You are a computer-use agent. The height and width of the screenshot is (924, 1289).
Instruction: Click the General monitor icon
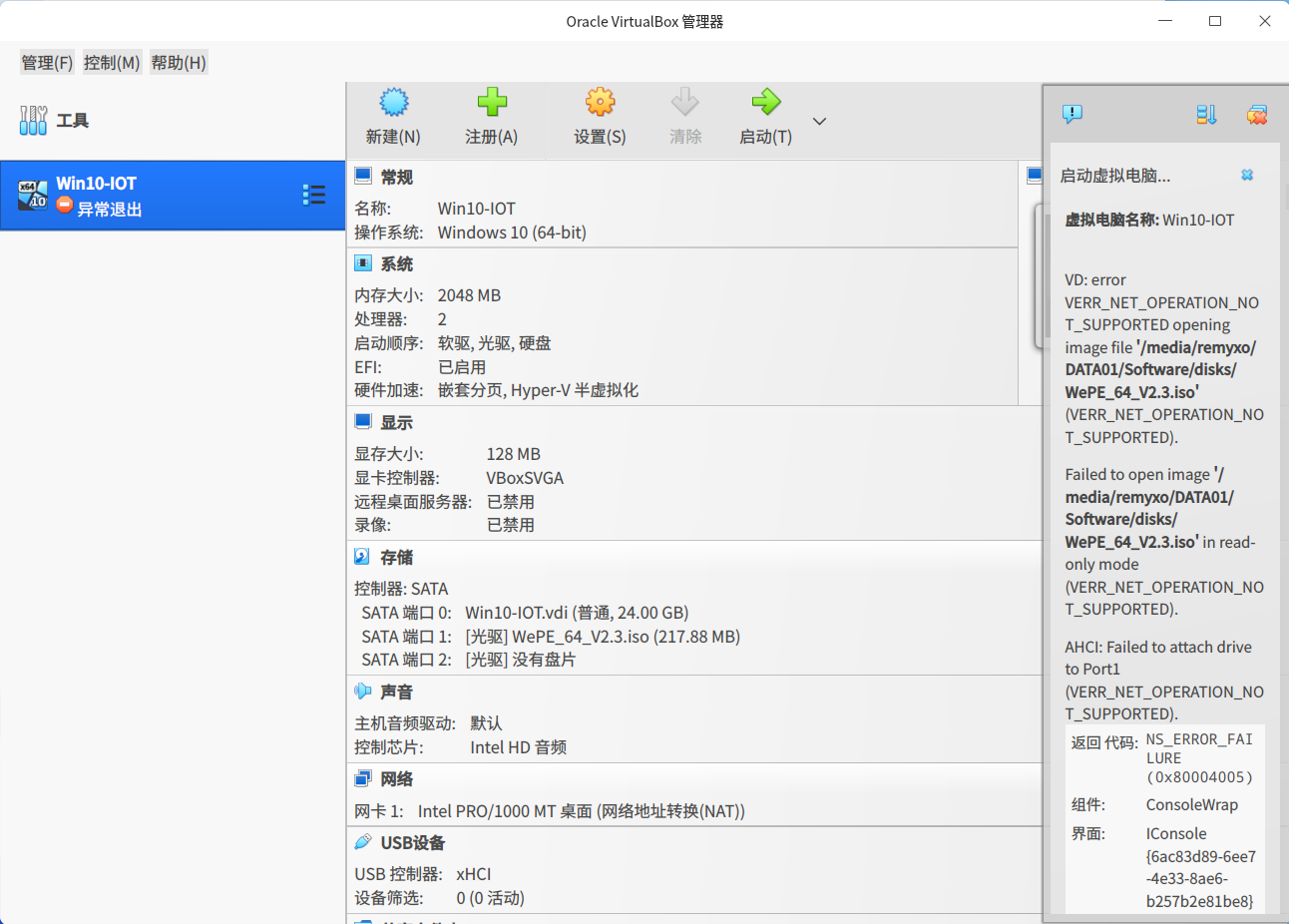(x=363, y=177)
